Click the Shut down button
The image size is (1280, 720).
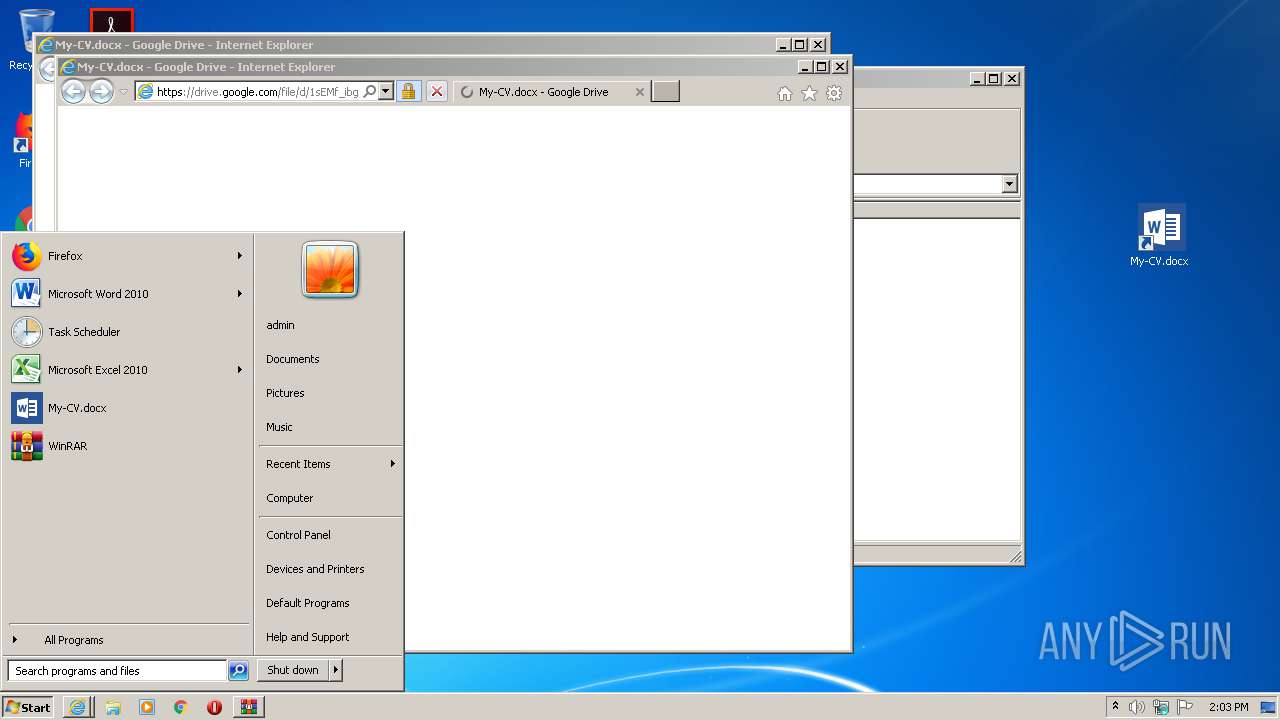(x=293, y=670)
